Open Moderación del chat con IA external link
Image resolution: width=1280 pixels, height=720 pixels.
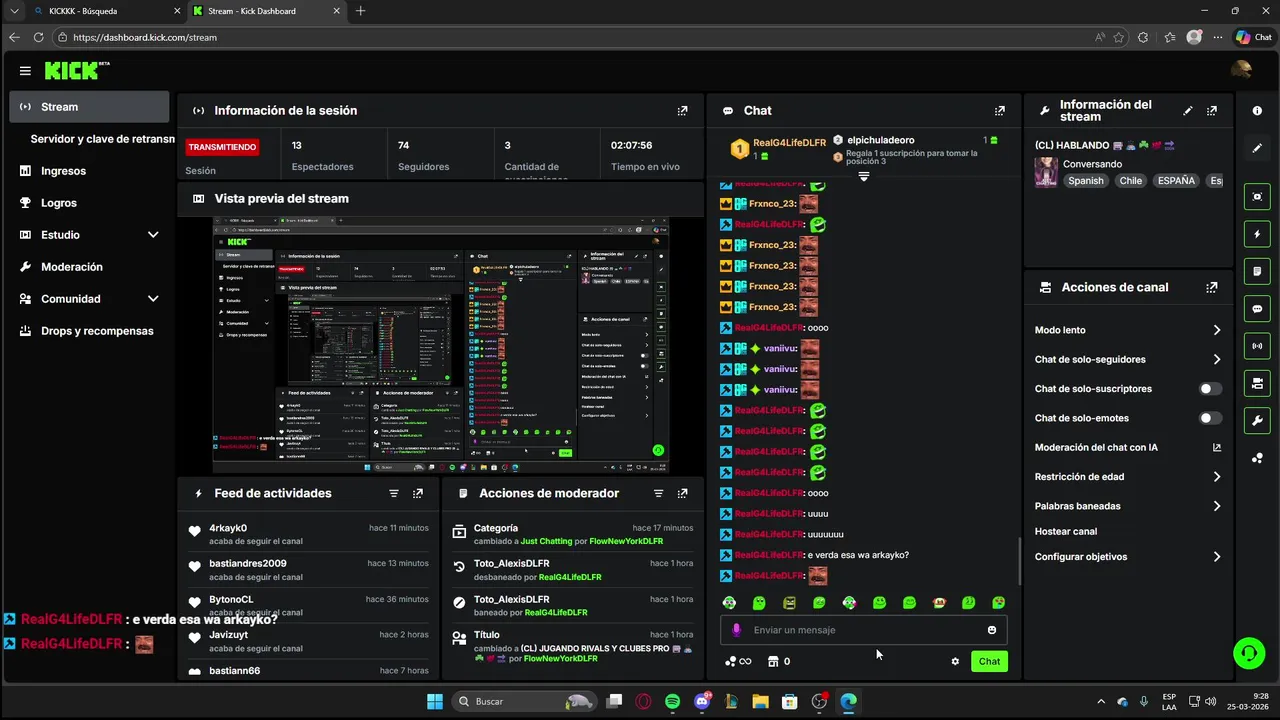pyautogui.click(x=1217, y=448)
